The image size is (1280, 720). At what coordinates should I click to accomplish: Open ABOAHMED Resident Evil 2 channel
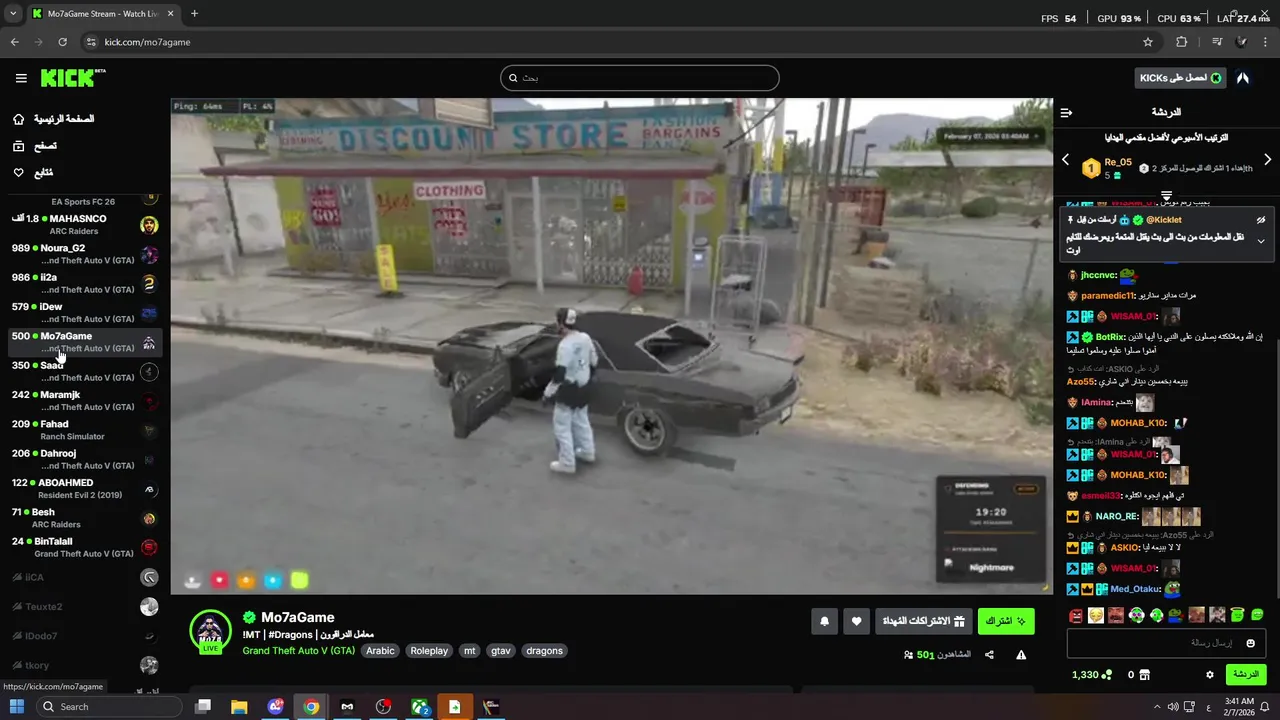85,489
